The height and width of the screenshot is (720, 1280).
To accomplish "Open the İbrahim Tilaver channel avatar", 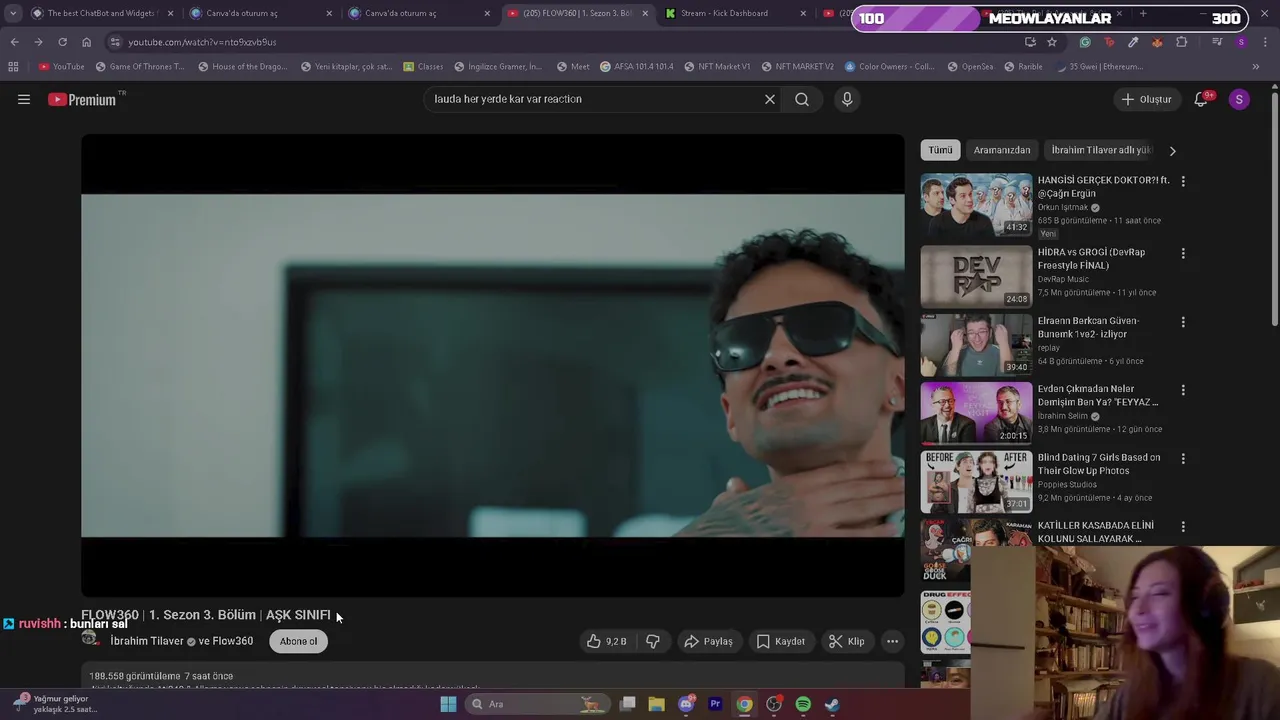I will pyautogui.click(x=90, y=638).
